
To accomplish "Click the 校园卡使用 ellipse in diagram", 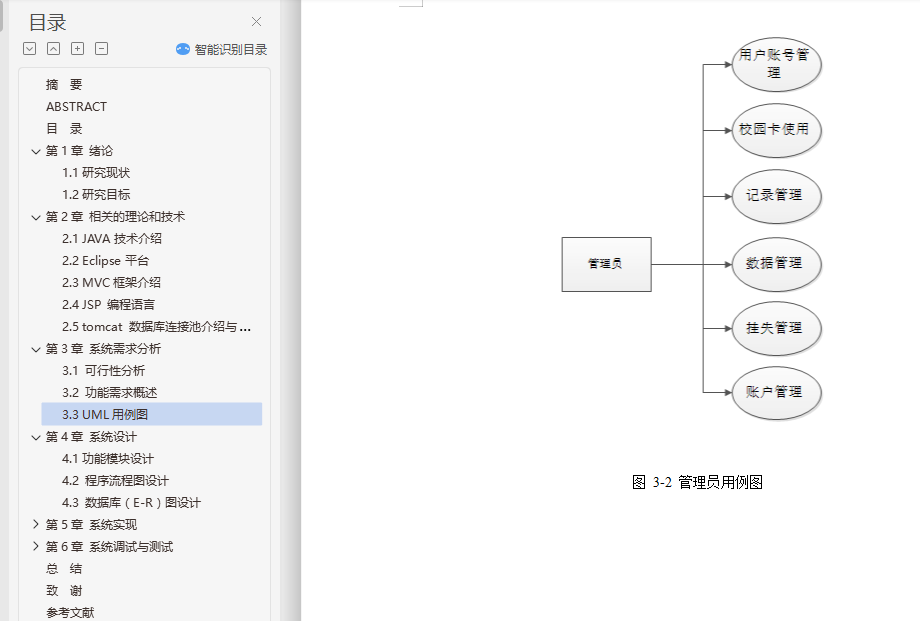I will [x=776, y=130].
